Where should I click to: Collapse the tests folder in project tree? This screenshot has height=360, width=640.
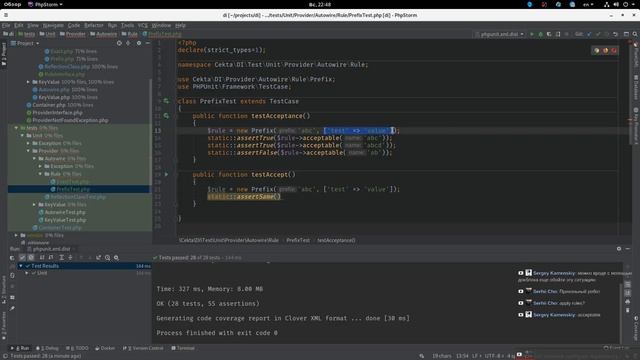[x=16, y=128]
